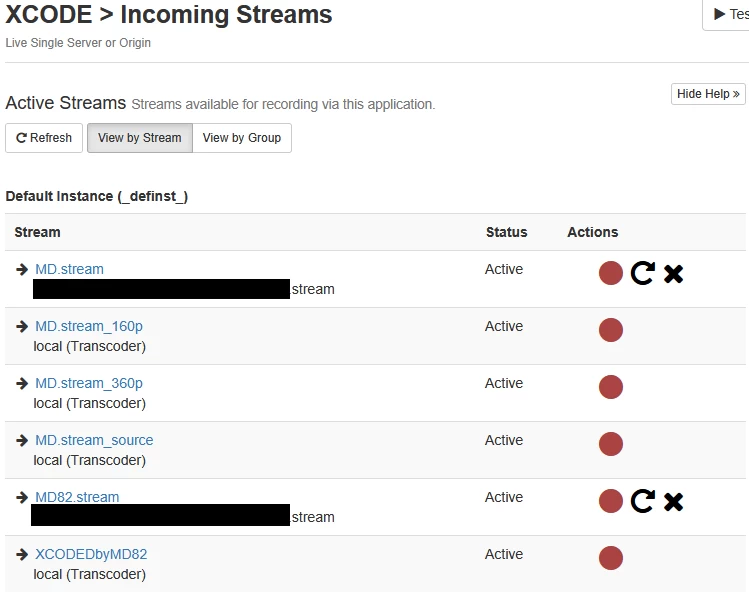This screenshot has width=749, height=597.
Task: Refresh the active streams list
Action: tap(44, 138)
